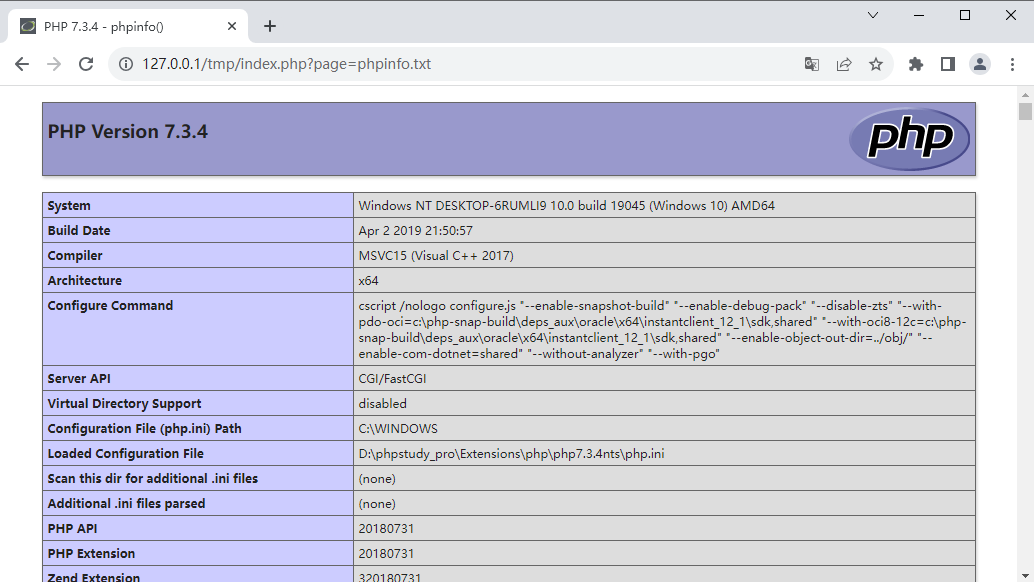Click Additional .ini files parsed label
The image size is (1034, 582).
tap(126, 504)
